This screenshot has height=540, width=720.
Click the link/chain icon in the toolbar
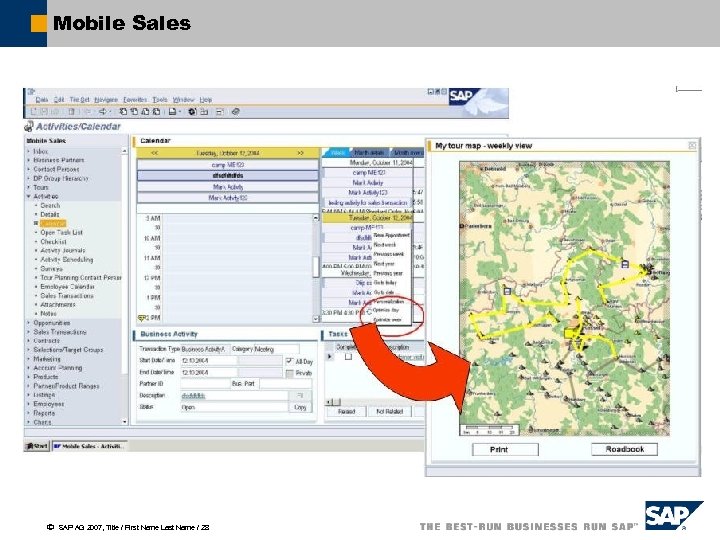[236, 112]
